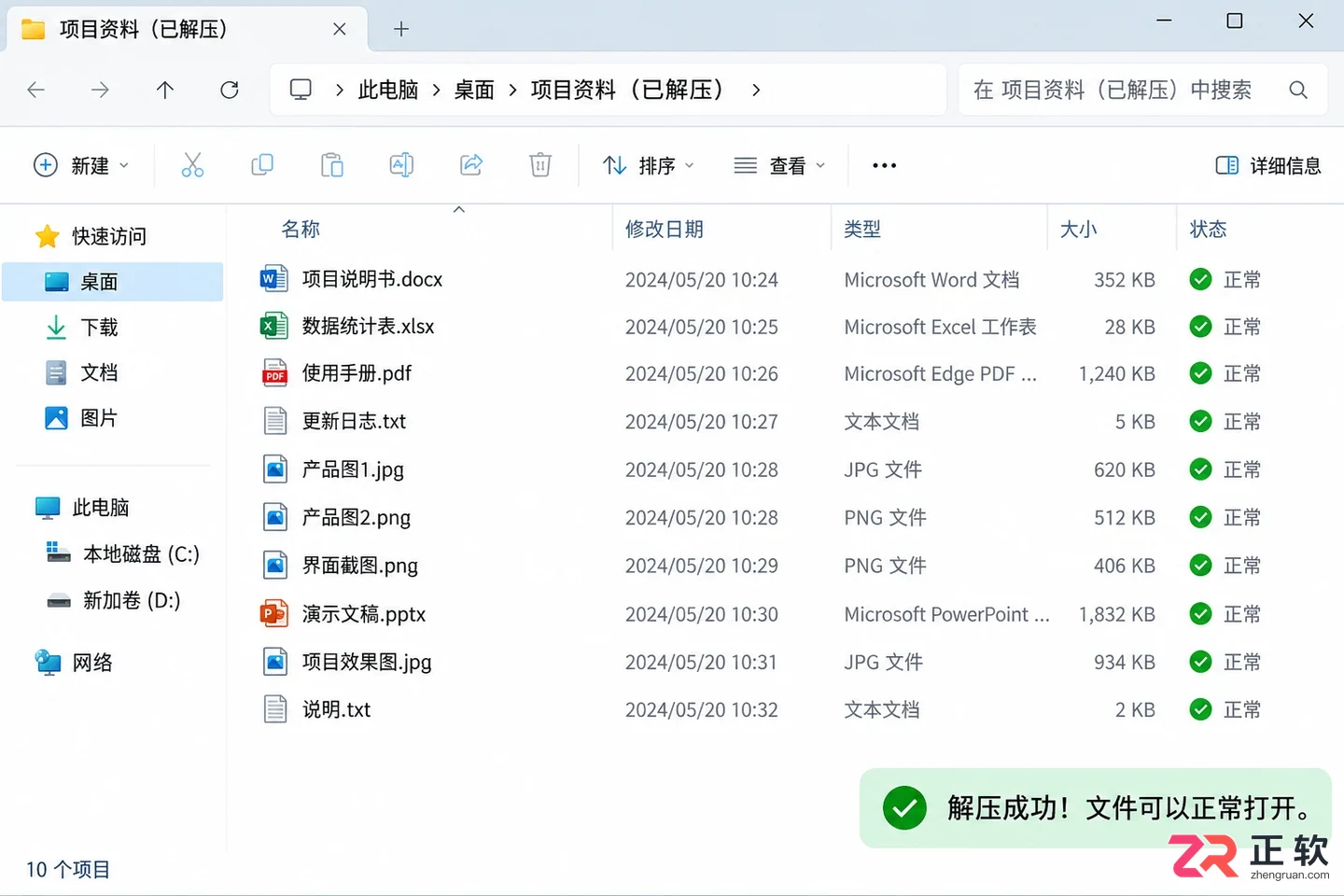Click the 项目资料（已解压） breadcrumb segment

(629, 90)
